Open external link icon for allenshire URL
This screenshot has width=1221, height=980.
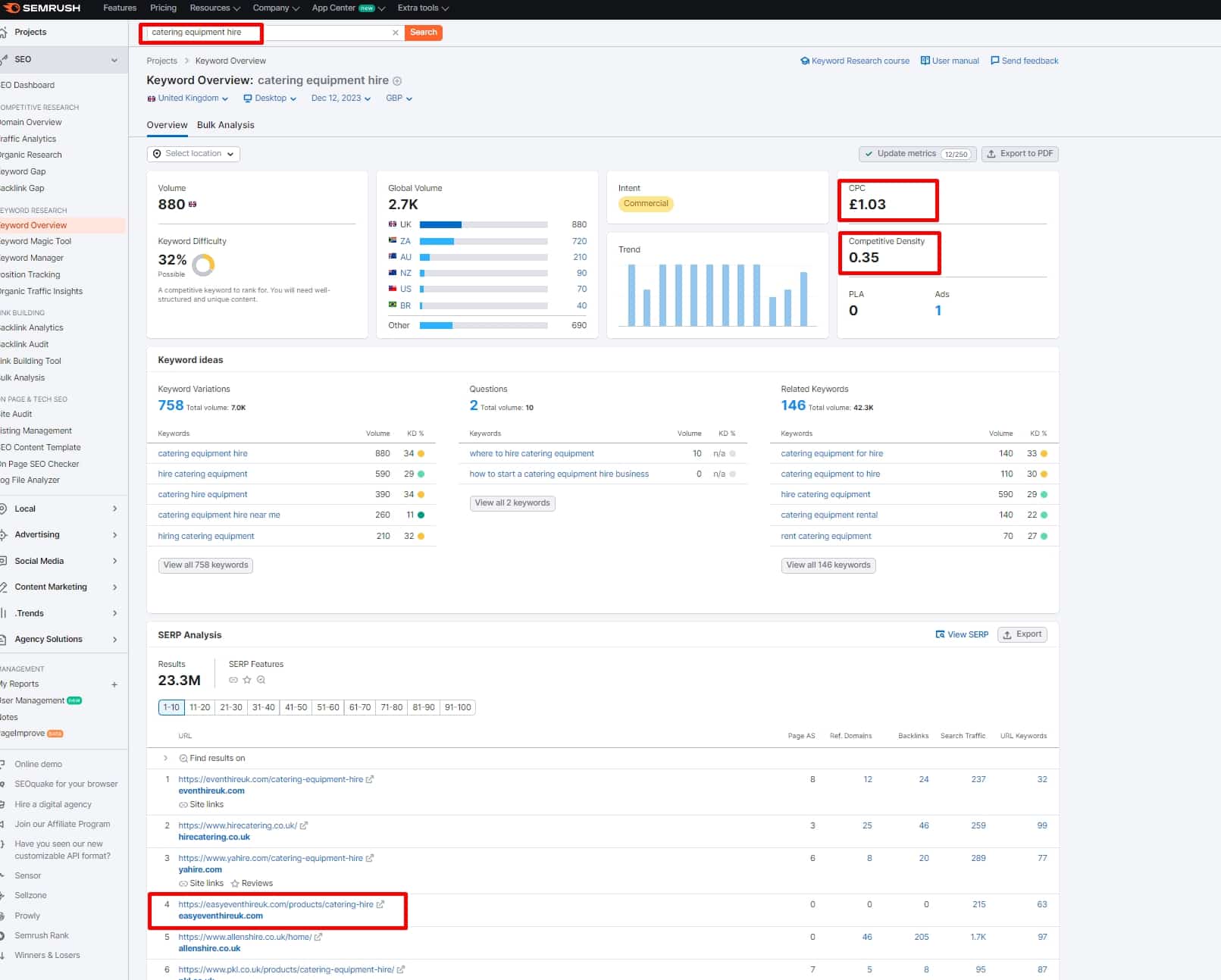pos(318,938)
